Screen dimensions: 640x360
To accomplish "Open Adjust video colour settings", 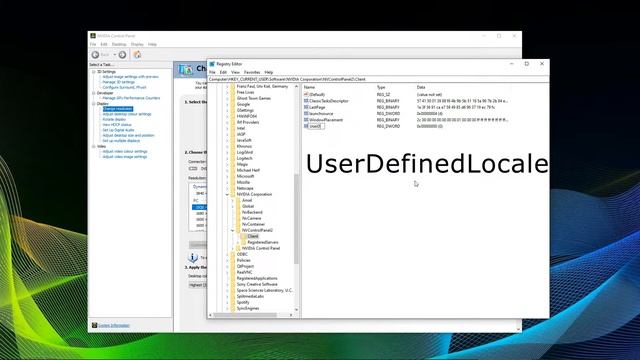I will (x=124, y=151).
